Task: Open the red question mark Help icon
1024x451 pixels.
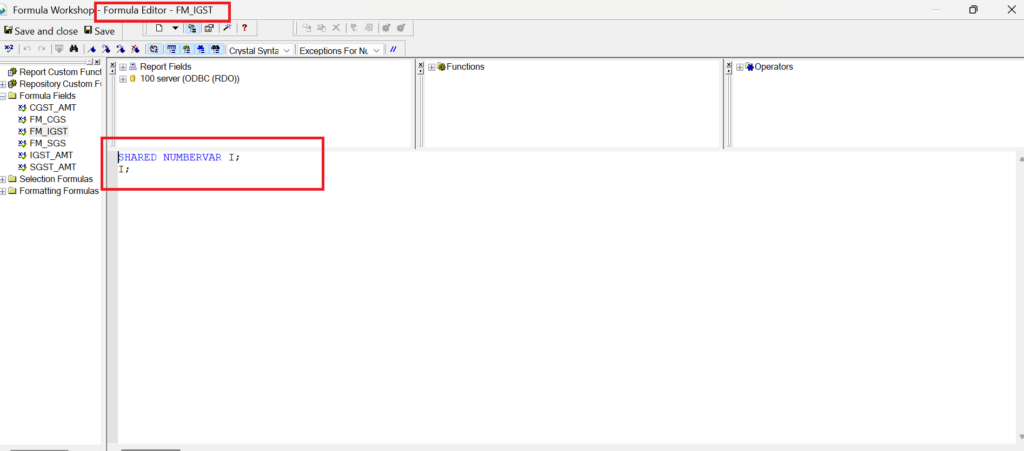Action: tap(244, 29)
